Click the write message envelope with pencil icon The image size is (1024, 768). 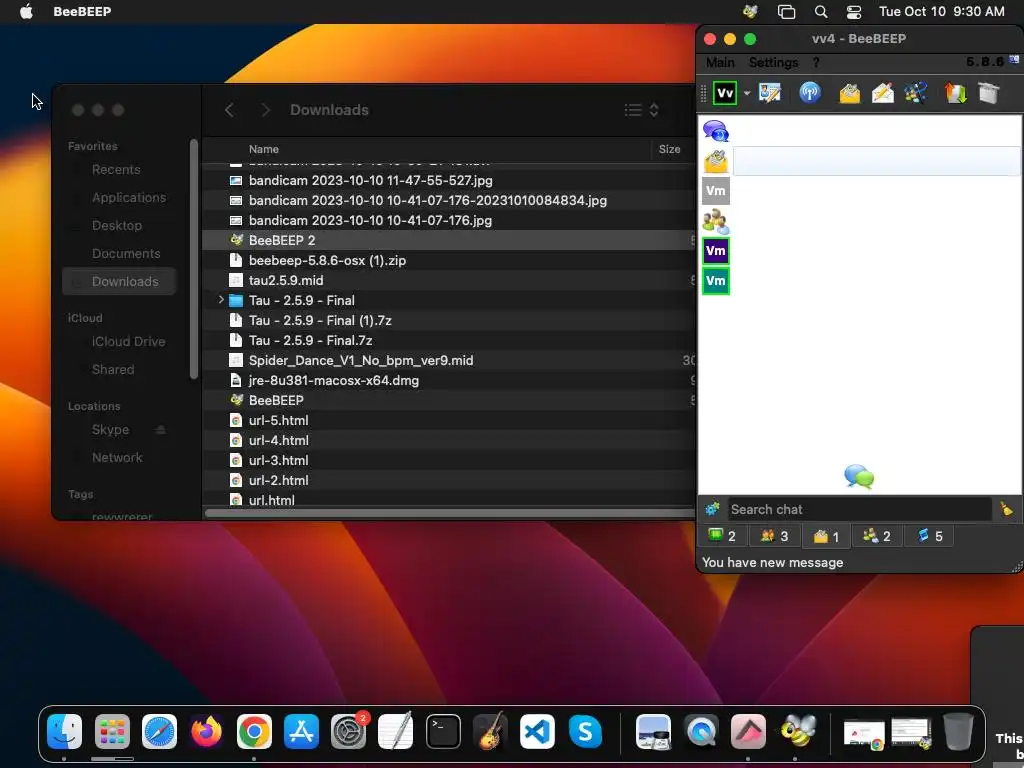pos(882,93)
